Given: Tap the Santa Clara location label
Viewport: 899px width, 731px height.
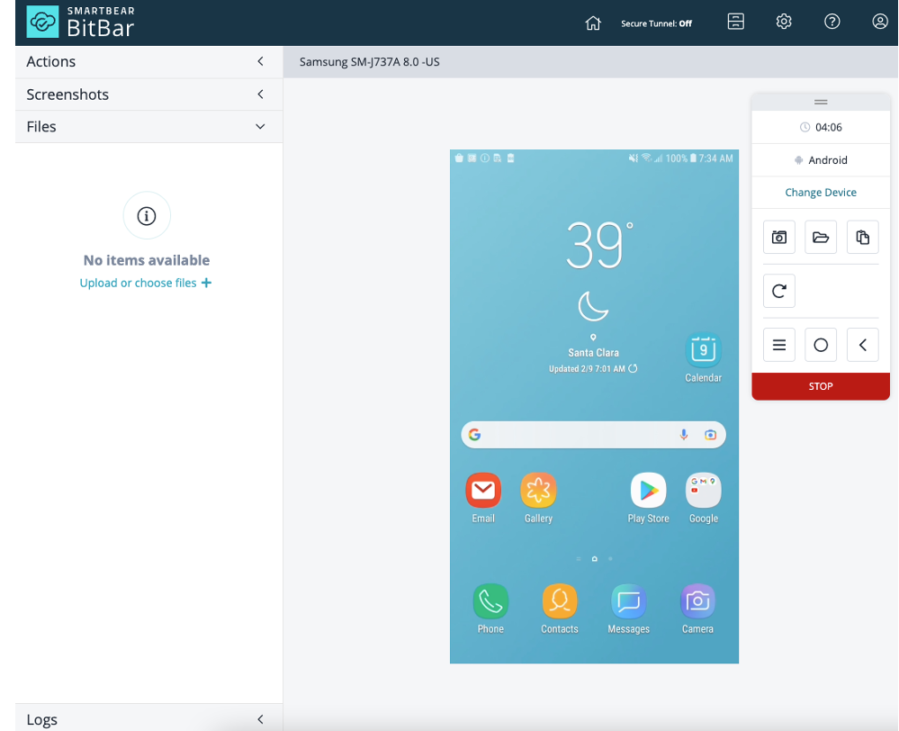Looking at the screenshot, I should (593, 353).
